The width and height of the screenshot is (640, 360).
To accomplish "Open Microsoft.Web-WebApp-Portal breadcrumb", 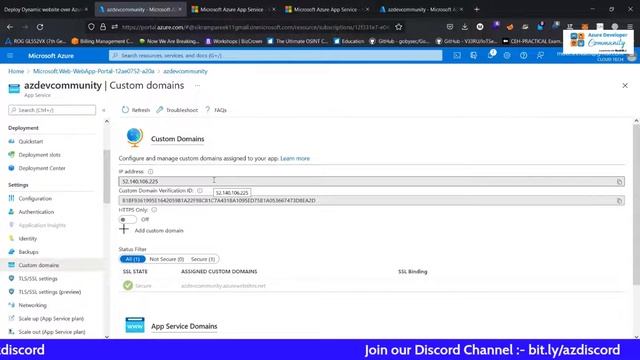I will (x=93, y=71).
